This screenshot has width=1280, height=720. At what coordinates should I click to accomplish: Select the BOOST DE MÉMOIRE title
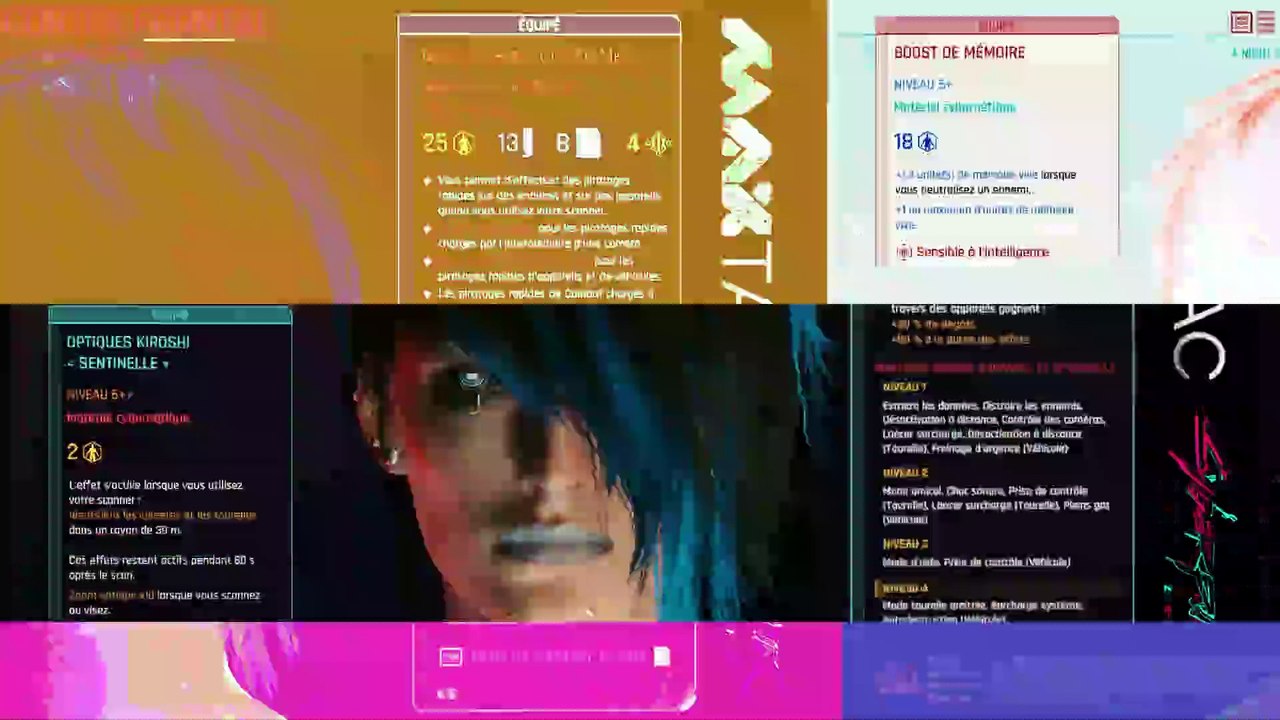pos(959,53)
